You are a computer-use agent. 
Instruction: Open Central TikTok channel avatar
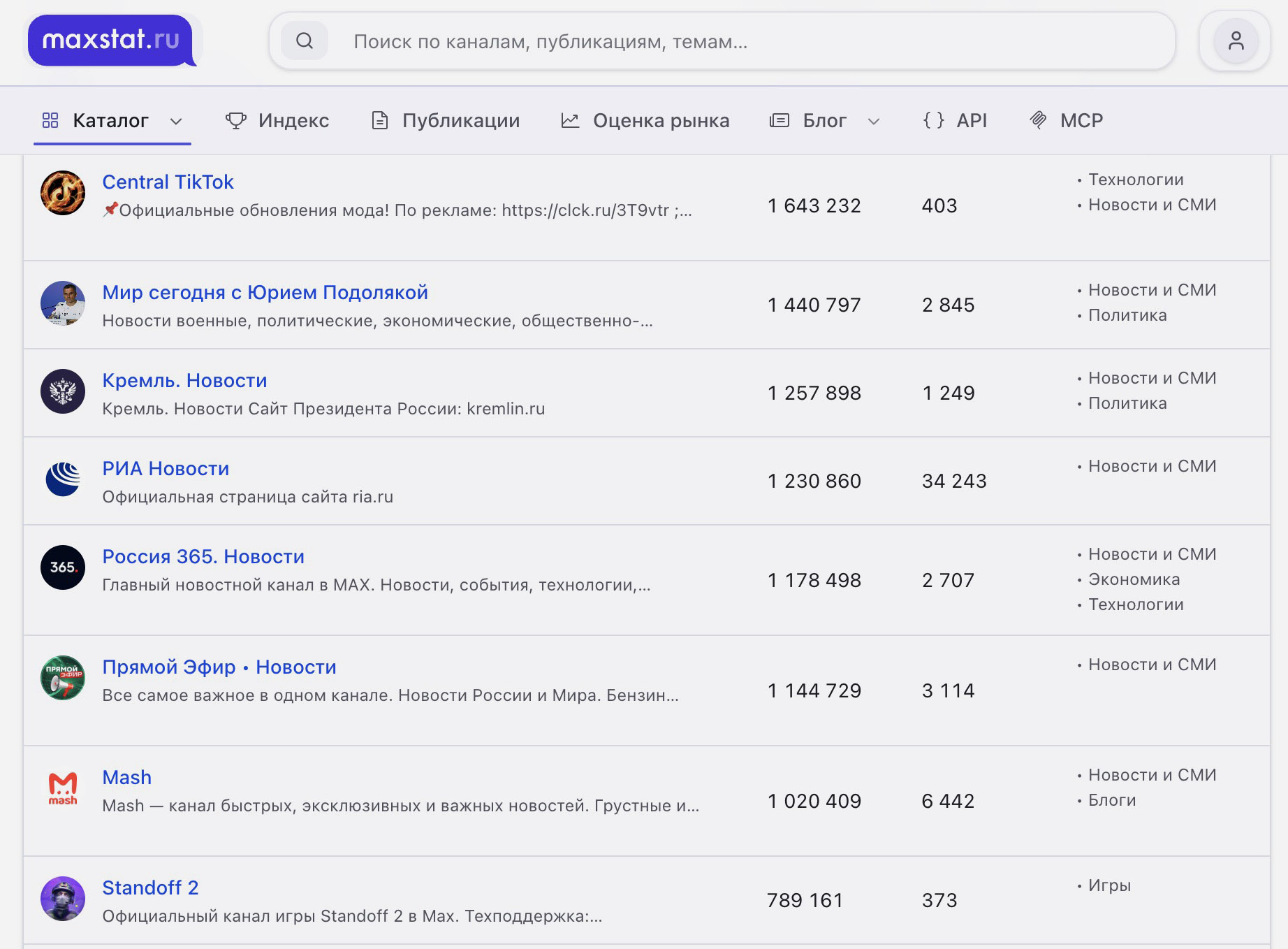pyautogui.click(x=63, y=193)
